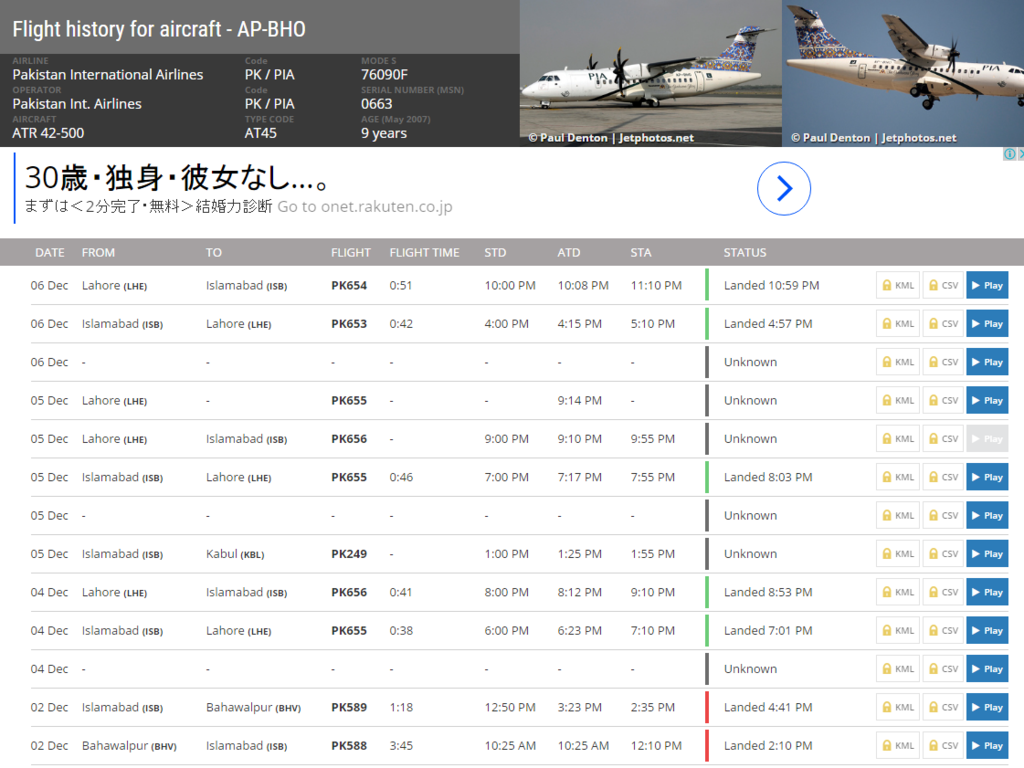Play PK655 flight landed 7:01 PM
This screenshot has width=1024, height=768.
click(x=987, y=631)
